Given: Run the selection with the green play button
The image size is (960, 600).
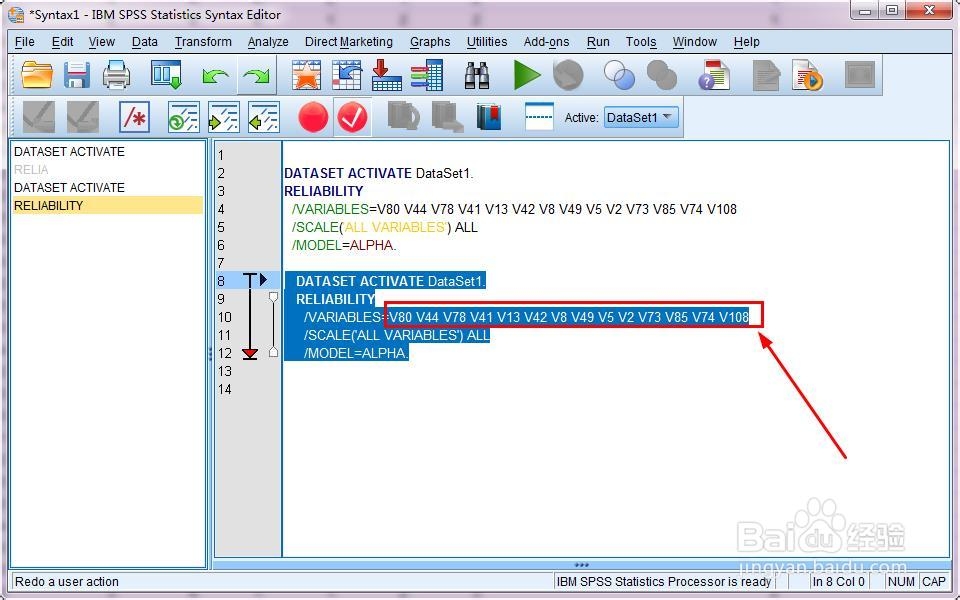Looking at the screenshot, I should pos(527,75).
